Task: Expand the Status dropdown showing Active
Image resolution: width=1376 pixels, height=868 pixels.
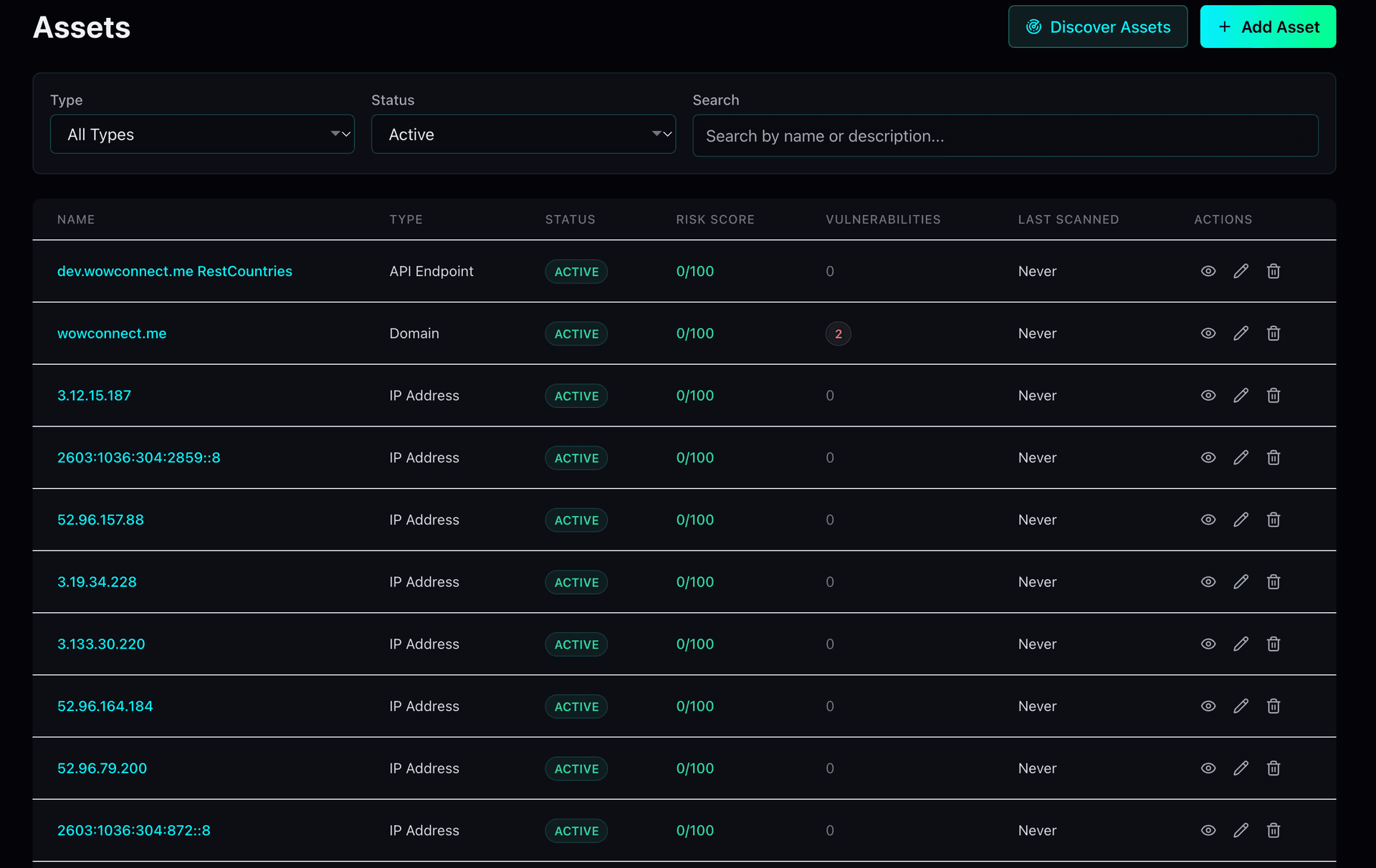Action: click(523, 134)
